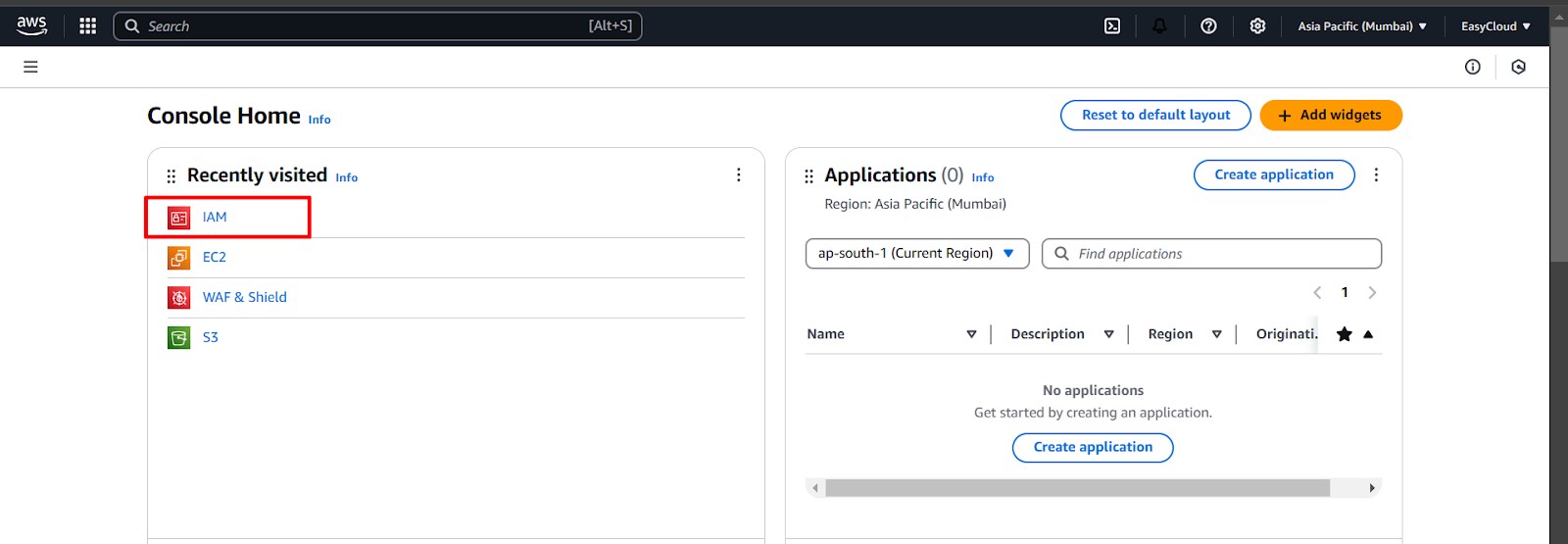The height and width of the screenshot is (544, 1568).
Task: Click the hexagon icon beside the info panel icon
Action: (1518, 67)
